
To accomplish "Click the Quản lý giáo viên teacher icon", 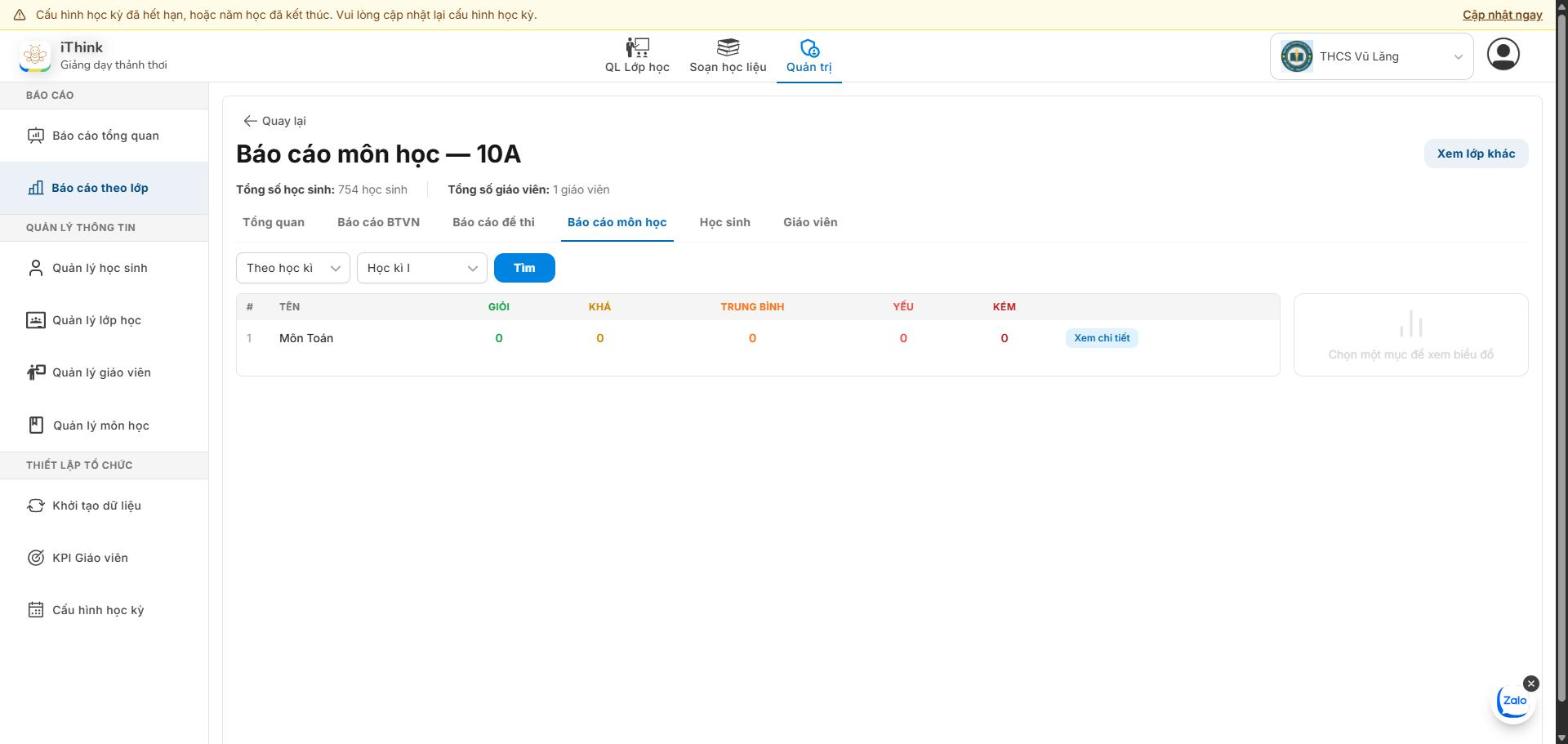I will click(x=36, y=372).
